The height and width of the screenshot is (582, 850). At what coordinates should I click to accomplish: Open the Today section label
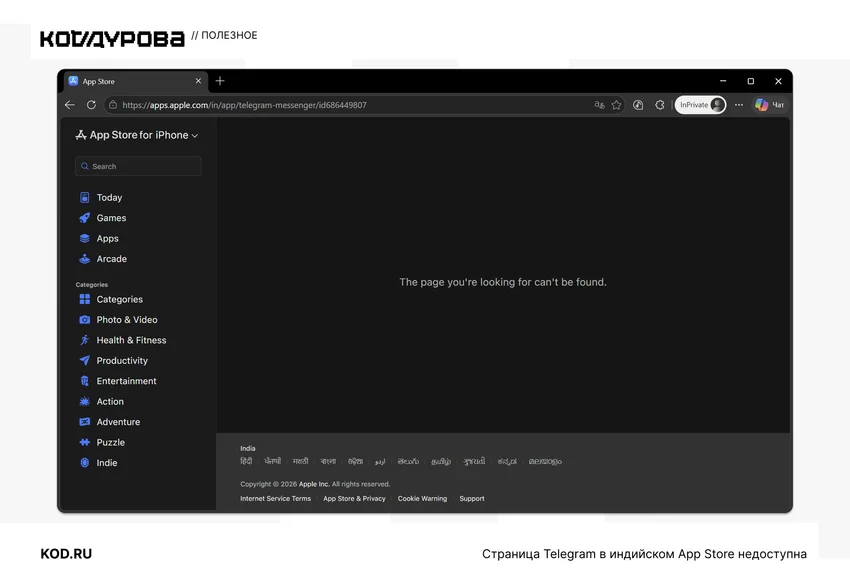point(110,198)
